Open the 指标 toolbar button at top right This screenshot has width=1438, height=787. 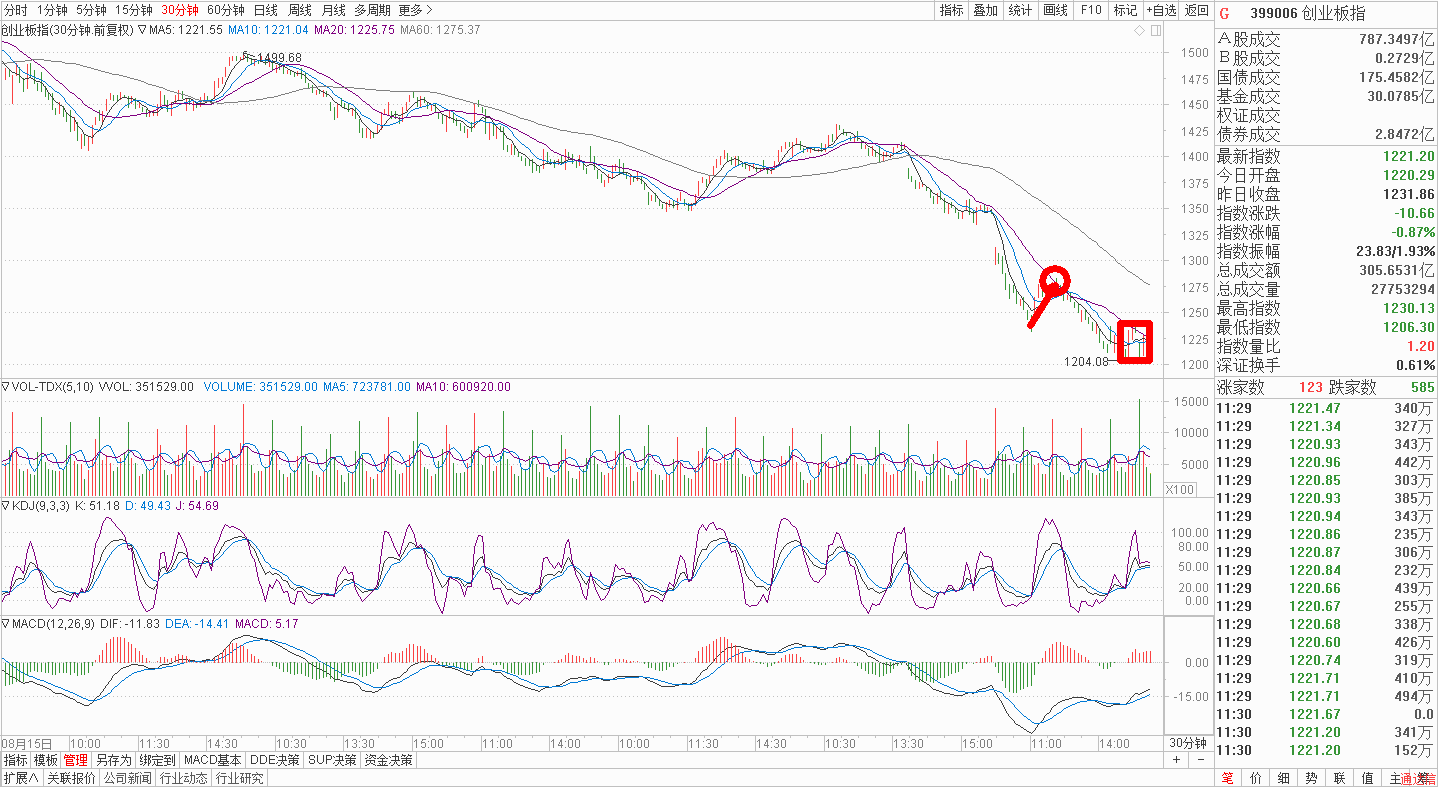(951, 10)
